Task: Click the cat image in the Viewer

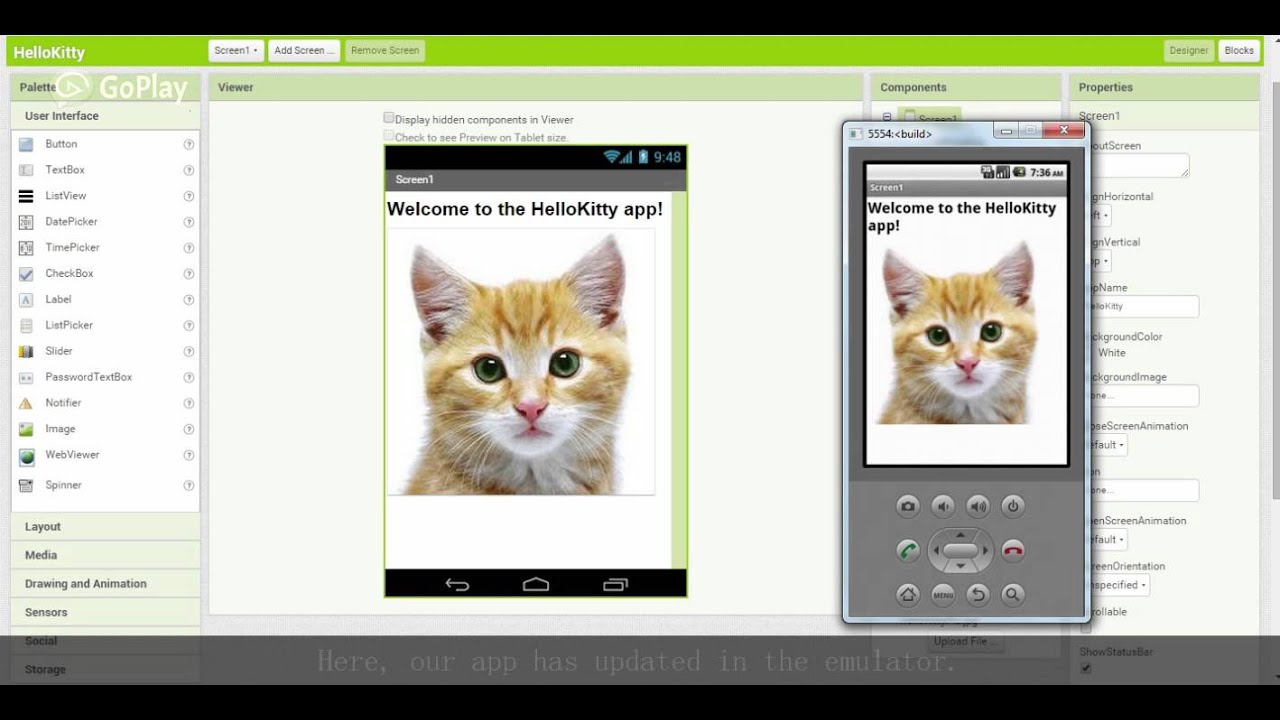Action: (521, 362)
